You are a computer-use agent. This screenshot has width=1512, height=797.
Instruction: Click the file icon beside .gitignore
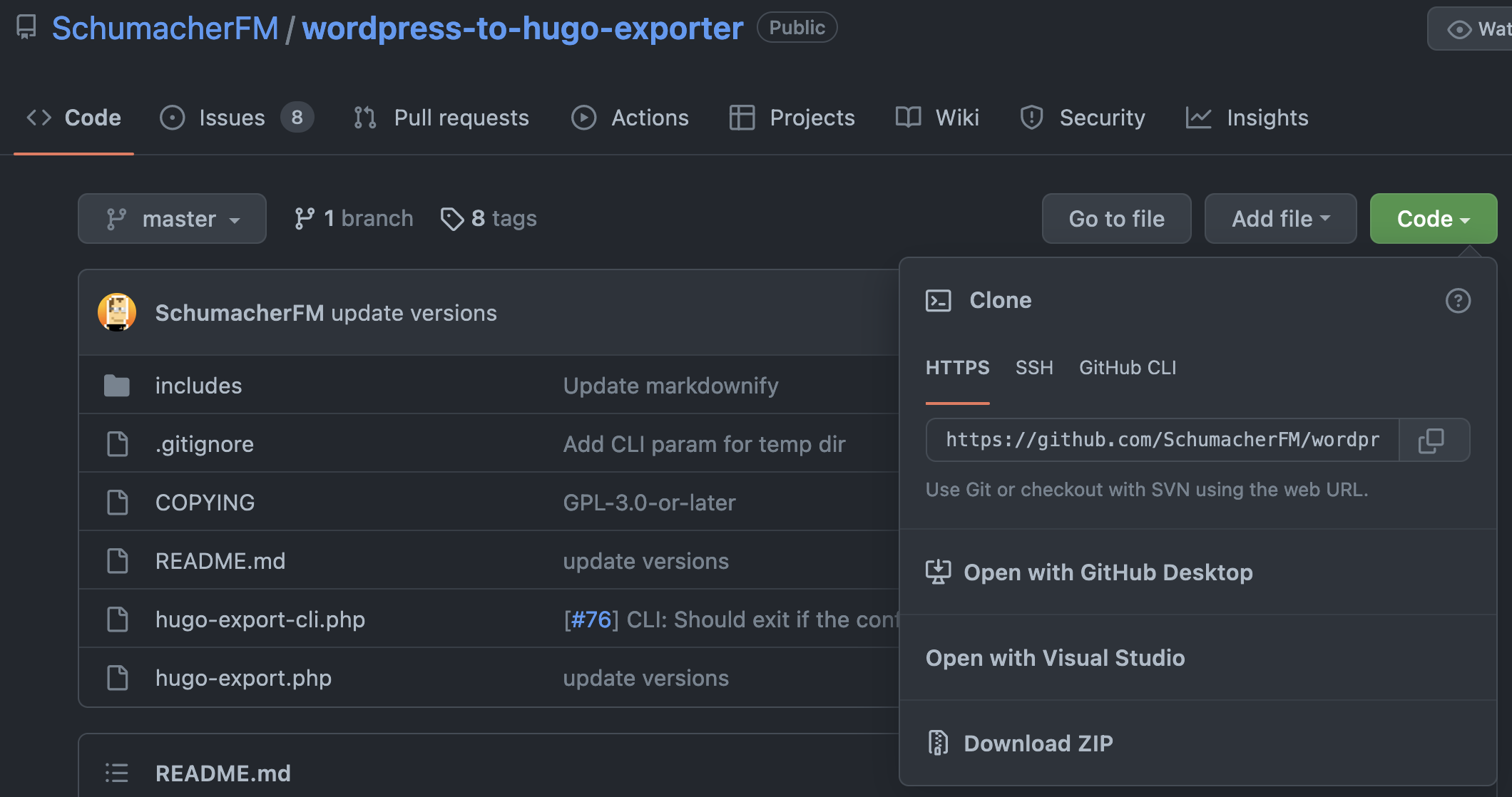coord(117,444)
